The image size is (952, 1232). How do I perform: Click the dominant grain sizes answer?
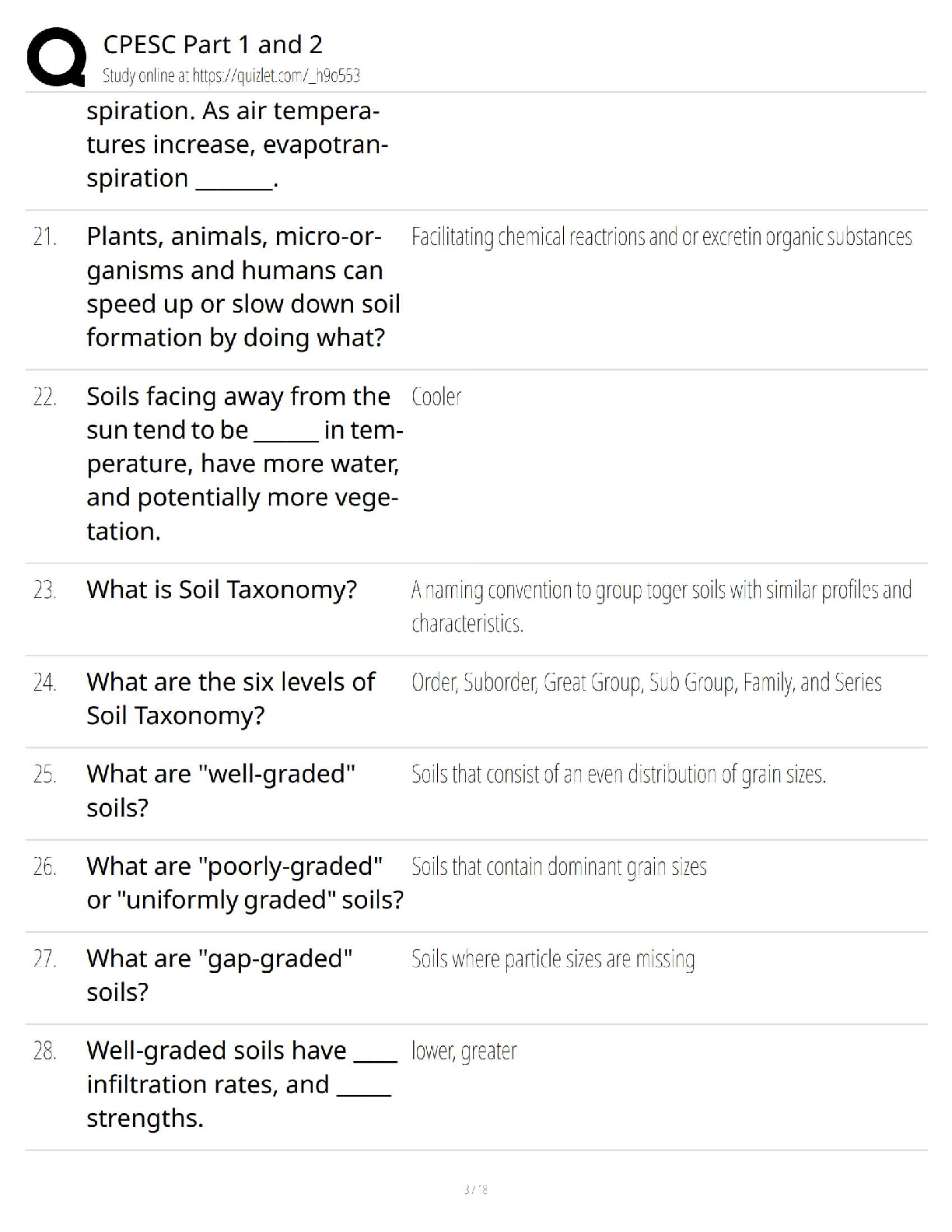pos(558,866)
